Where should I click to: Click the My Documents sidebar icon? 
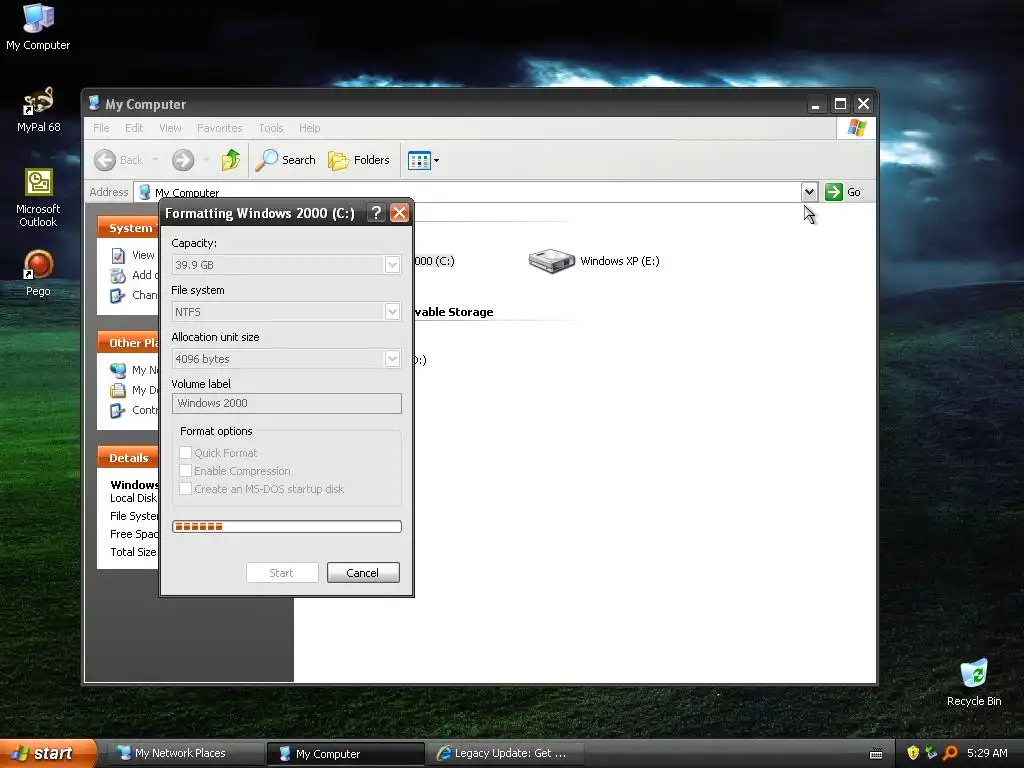coord(118,391)
